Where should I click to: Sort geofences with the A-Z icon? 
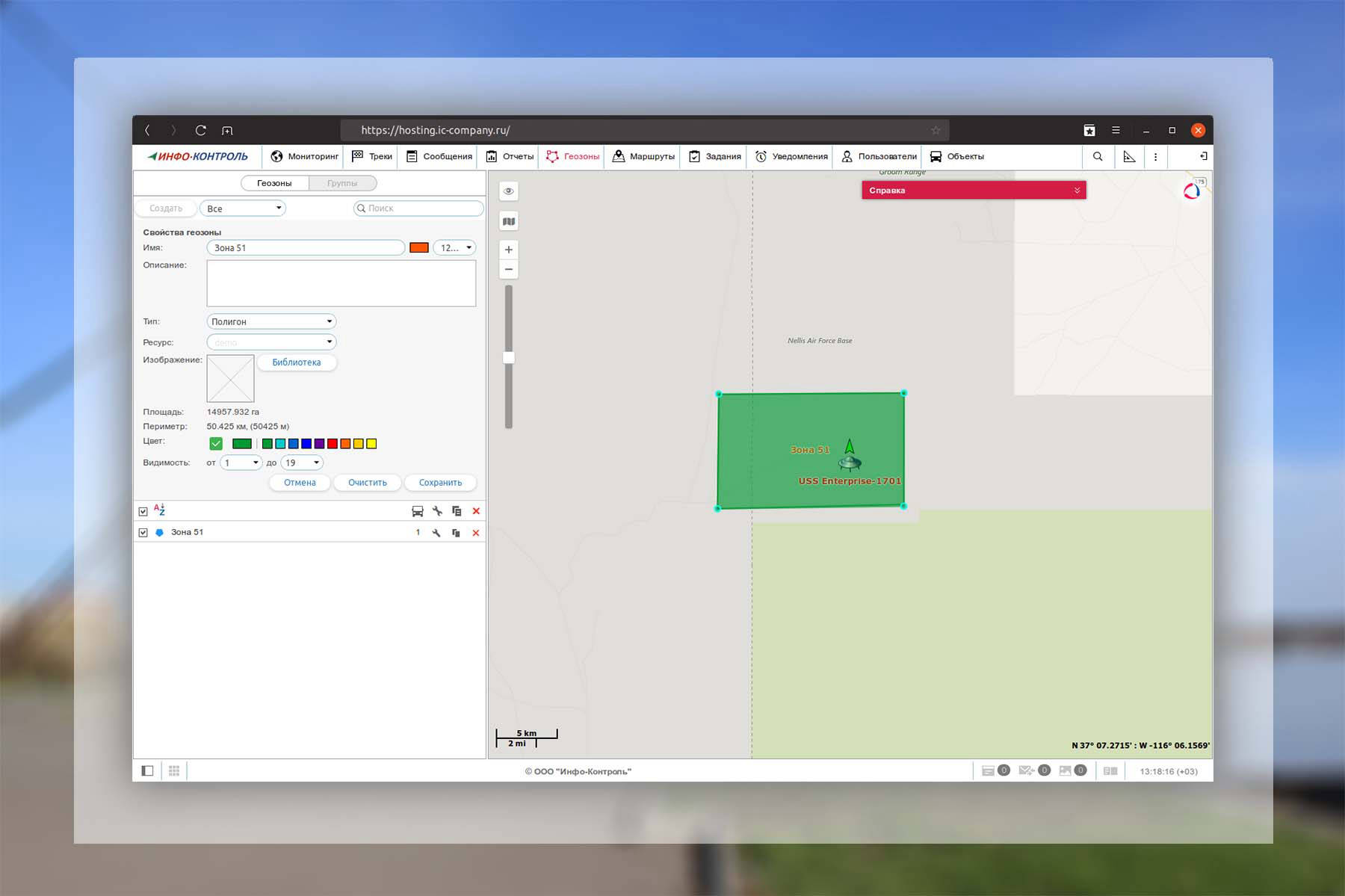pos(159,510)
